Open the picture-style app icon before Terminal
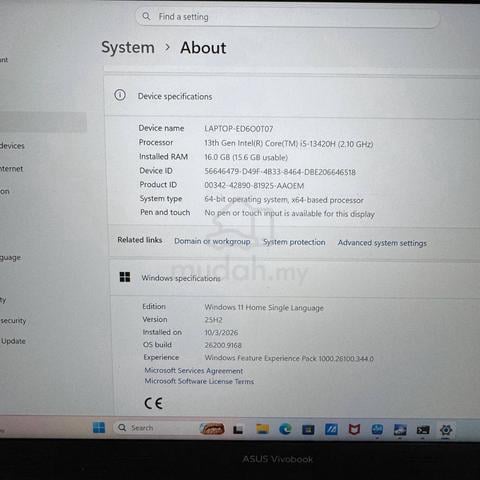 click(400, 430)
